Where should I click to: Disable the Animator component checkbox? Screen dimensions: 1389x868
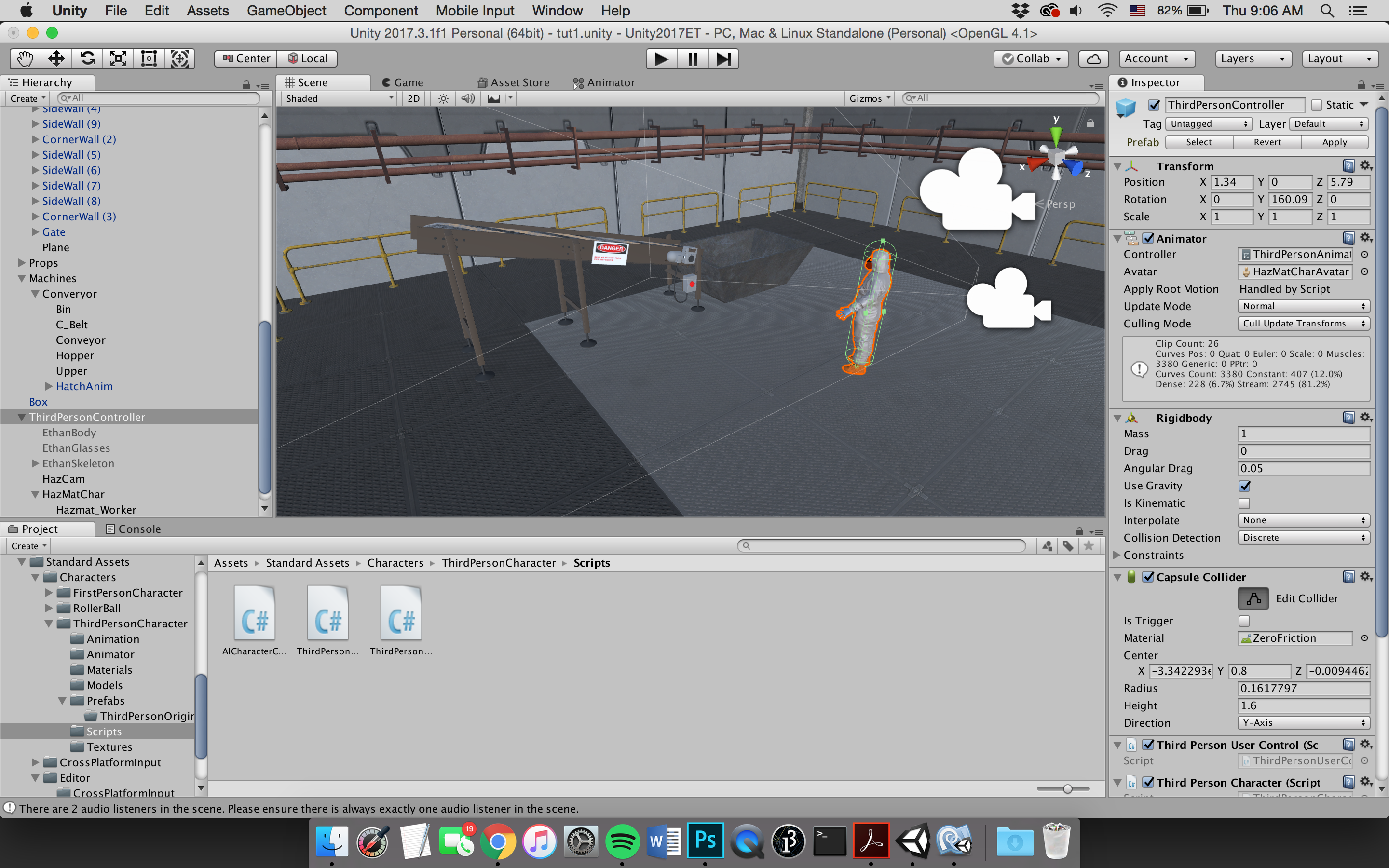[x=1148, y=238]
